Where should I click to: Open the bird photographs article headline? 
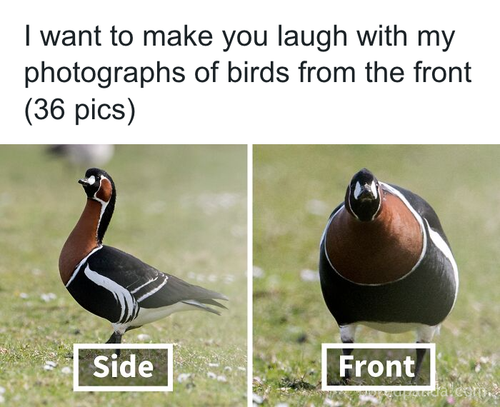click(x=248, y=73)
